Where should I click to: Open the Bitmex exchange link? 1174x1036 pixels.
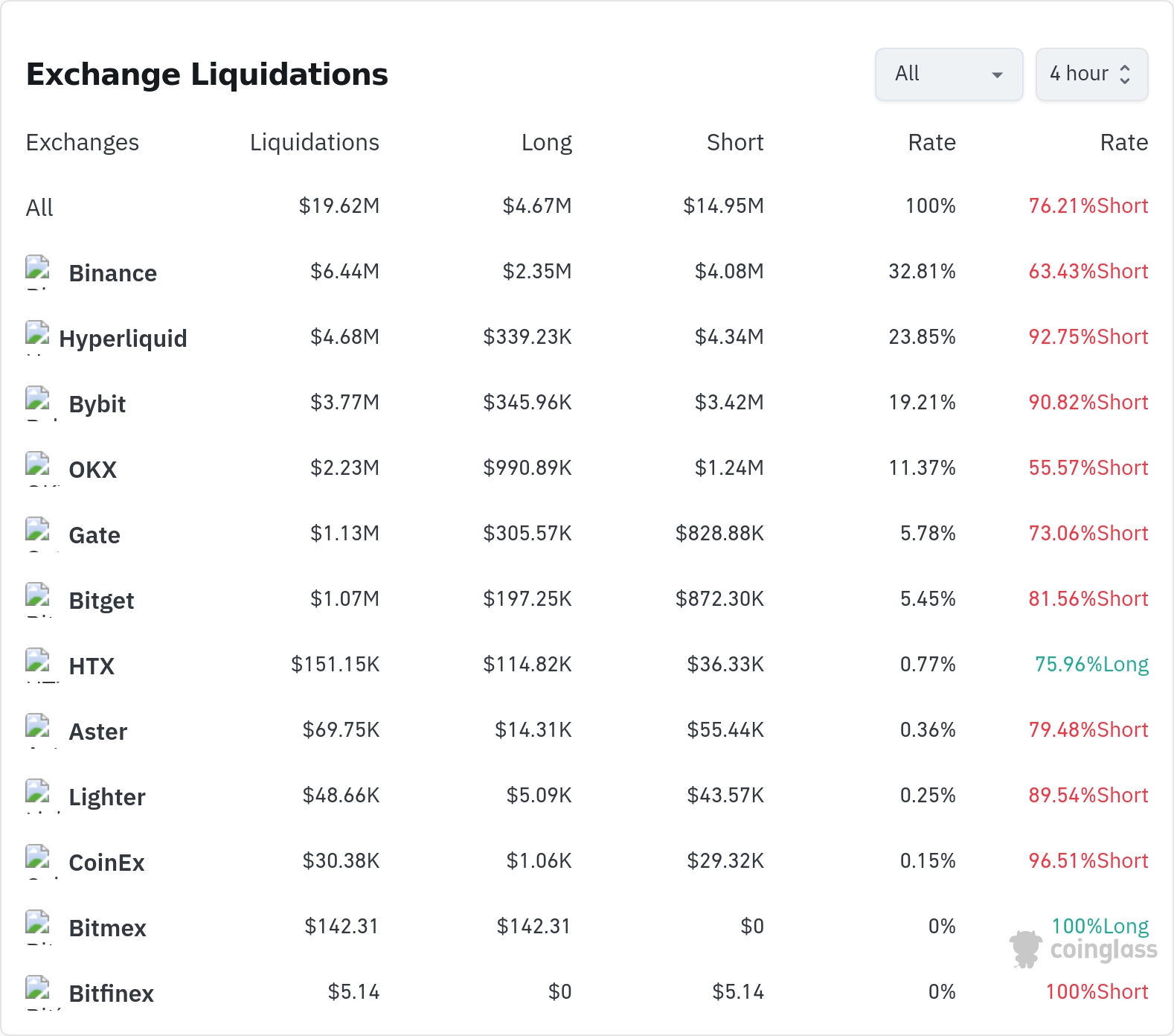click(107, 928)
